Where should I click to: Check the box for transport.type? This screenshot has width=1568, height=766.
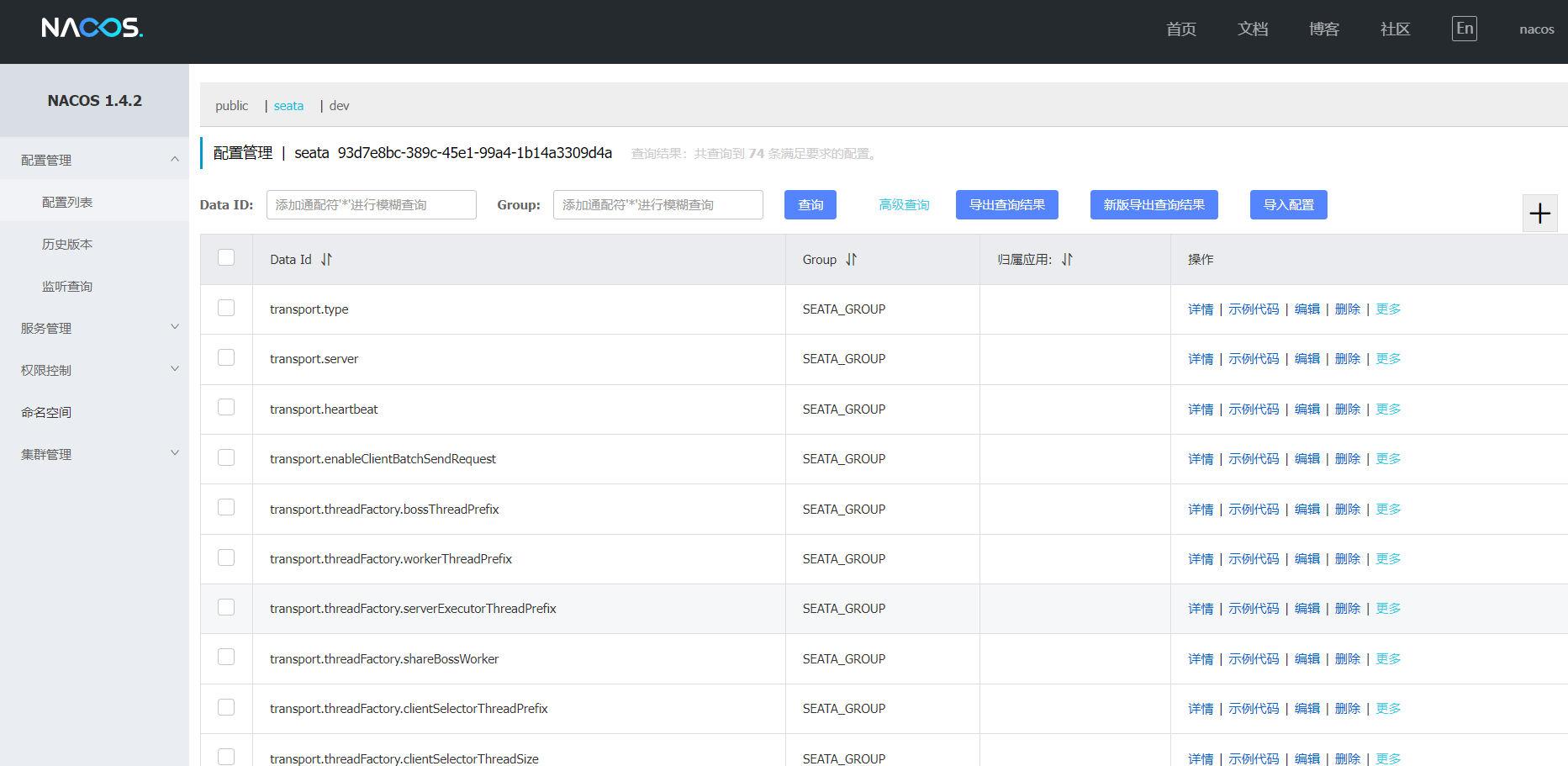point(226,308)
